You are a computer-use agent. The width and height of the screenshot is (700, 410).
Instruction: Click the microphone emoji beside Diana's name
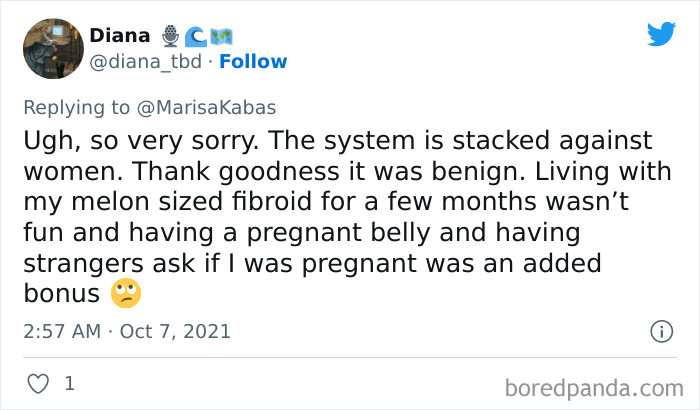coord(169,35)
